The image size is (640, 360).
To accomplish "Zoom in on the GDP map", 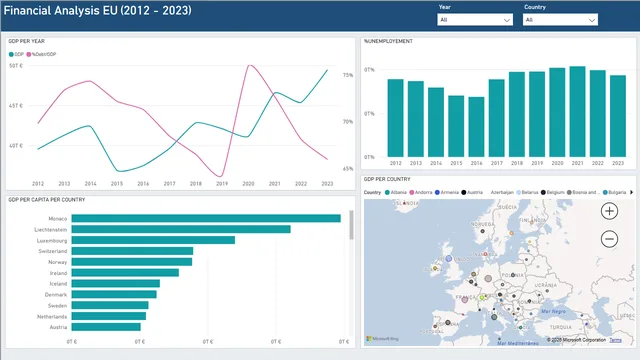I will pyautogui.click(x=609, y=211).
